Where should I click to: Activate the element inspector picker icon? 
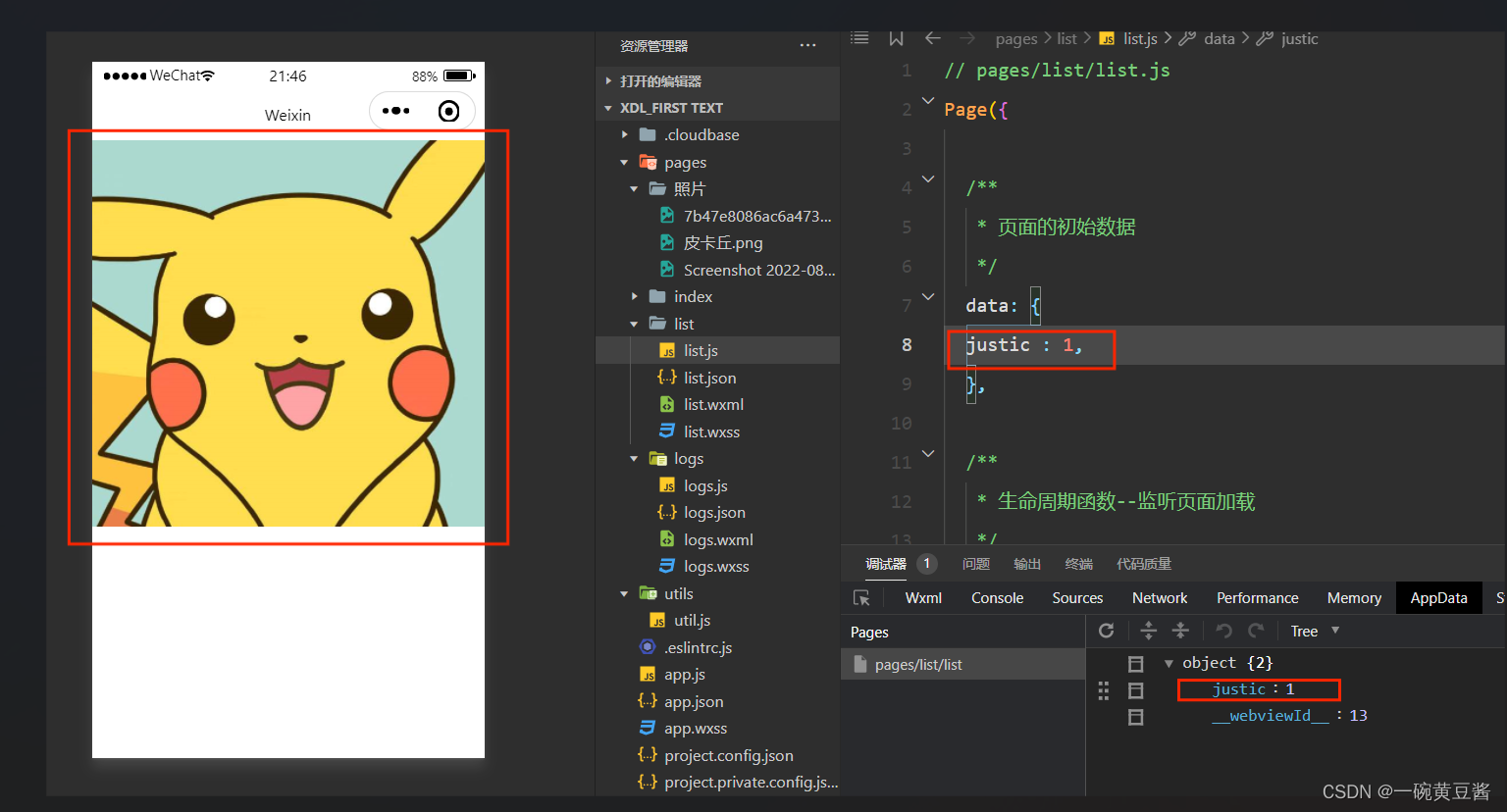[x=861, y=598]
